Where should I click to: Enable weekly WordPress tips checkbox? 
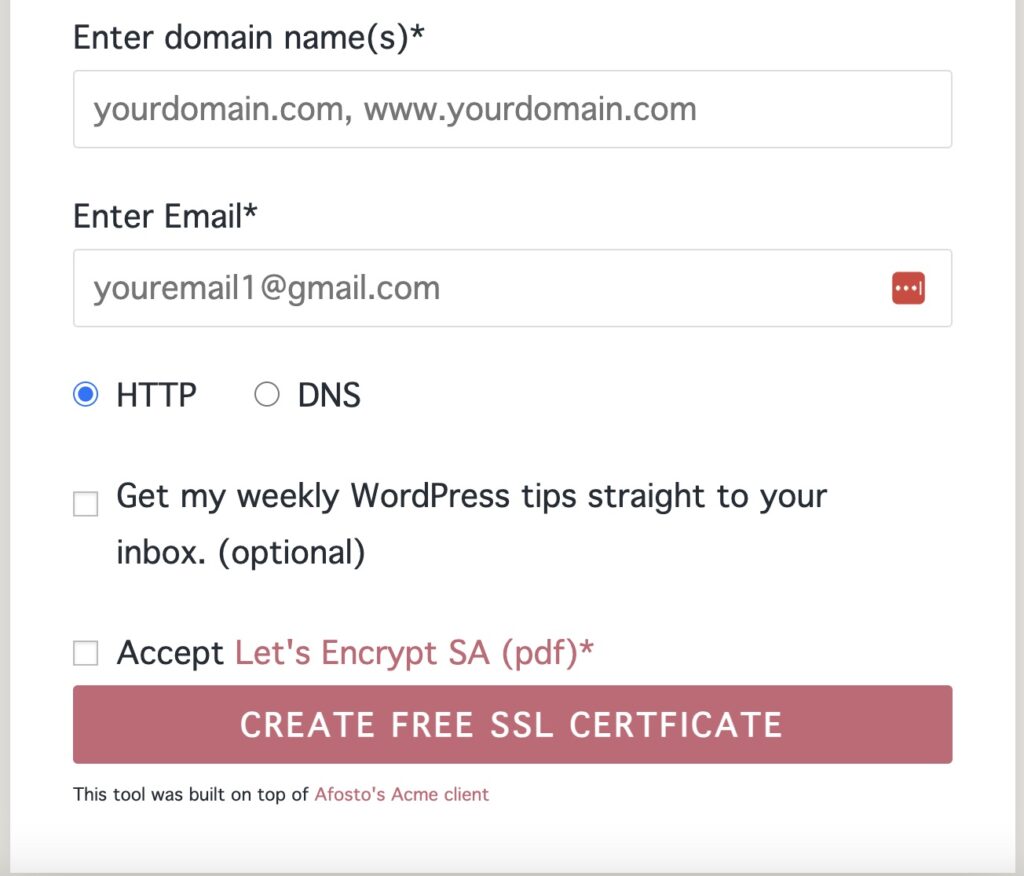pyautogui.click(x=86, y=504)
